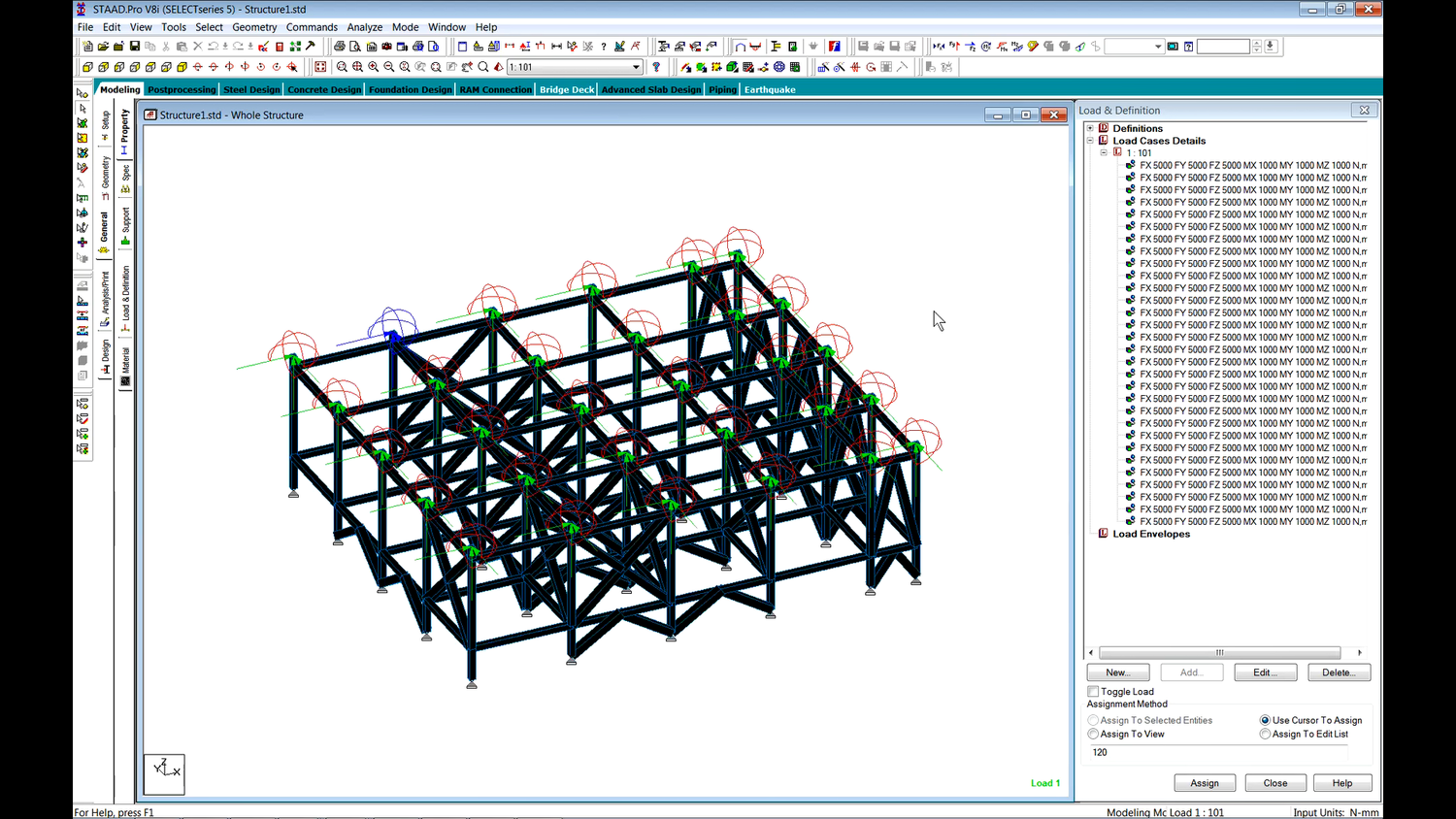Image resolution: width=1456 pixels, height=819 pixels.
Task: Choose the Assign To Edit List option
Action: [1265, 734]
